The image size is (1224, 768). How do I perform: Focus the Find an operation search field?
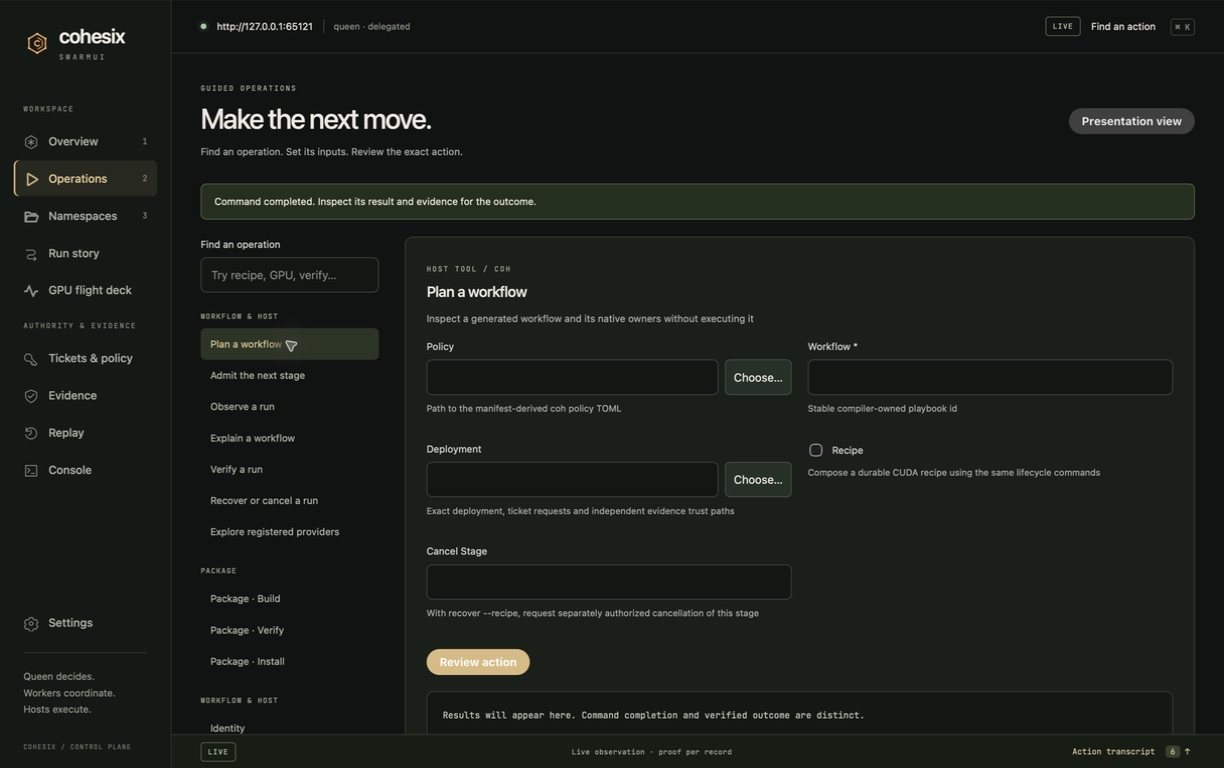coord(290,275)
